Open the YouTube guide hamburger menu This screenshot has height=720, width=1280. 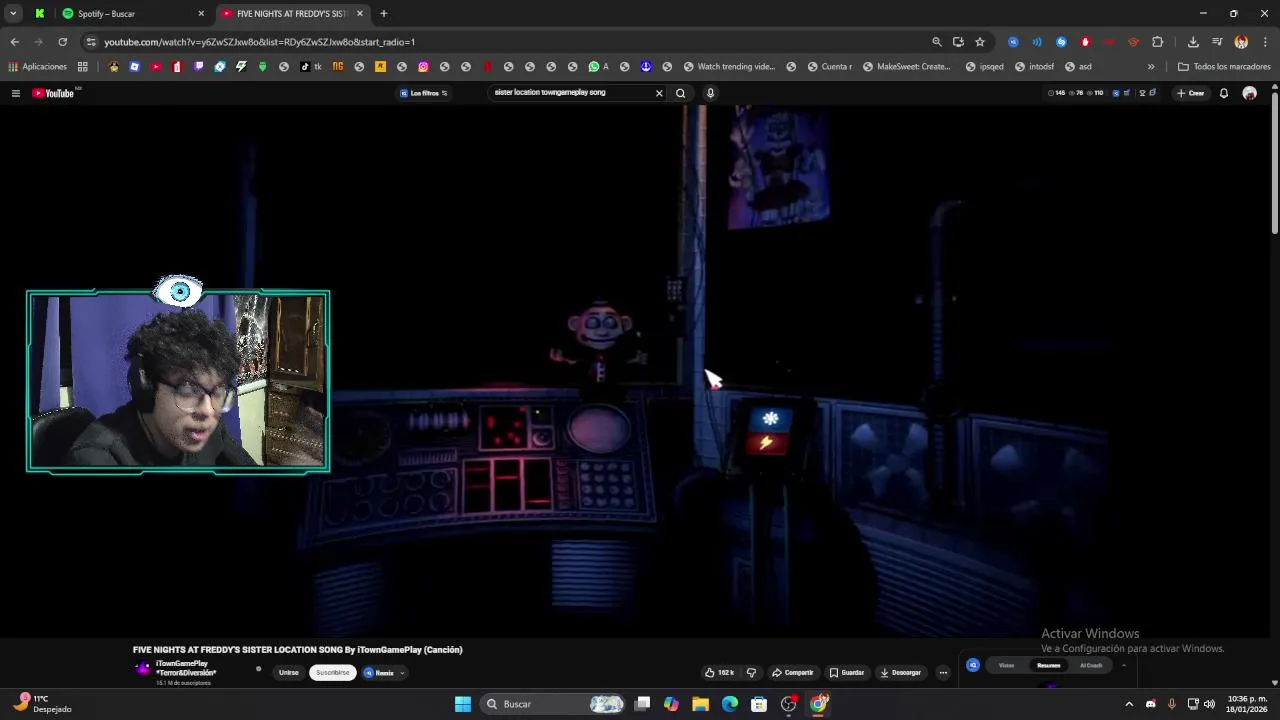point(15,93)
